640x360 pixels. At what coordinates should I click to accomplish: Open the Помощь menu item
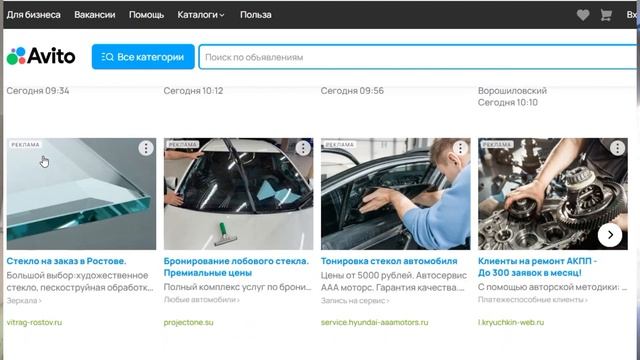coord(146,15)
